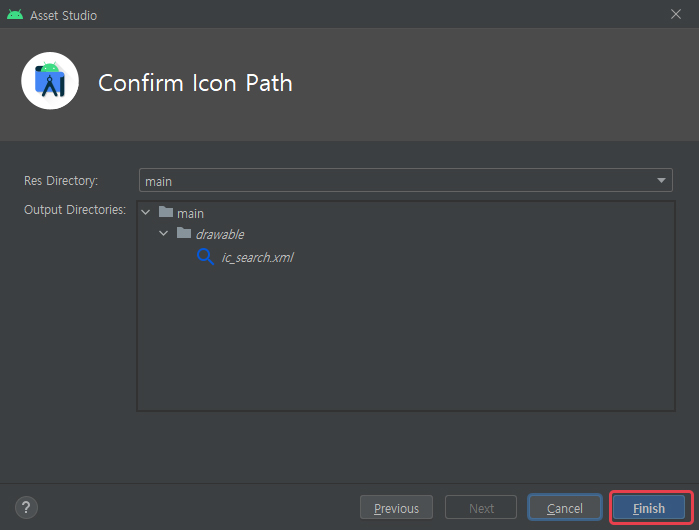This screenshot has width=699, height=530.
Task: Select the ic_search.xml file name
Action: (258, 258)
